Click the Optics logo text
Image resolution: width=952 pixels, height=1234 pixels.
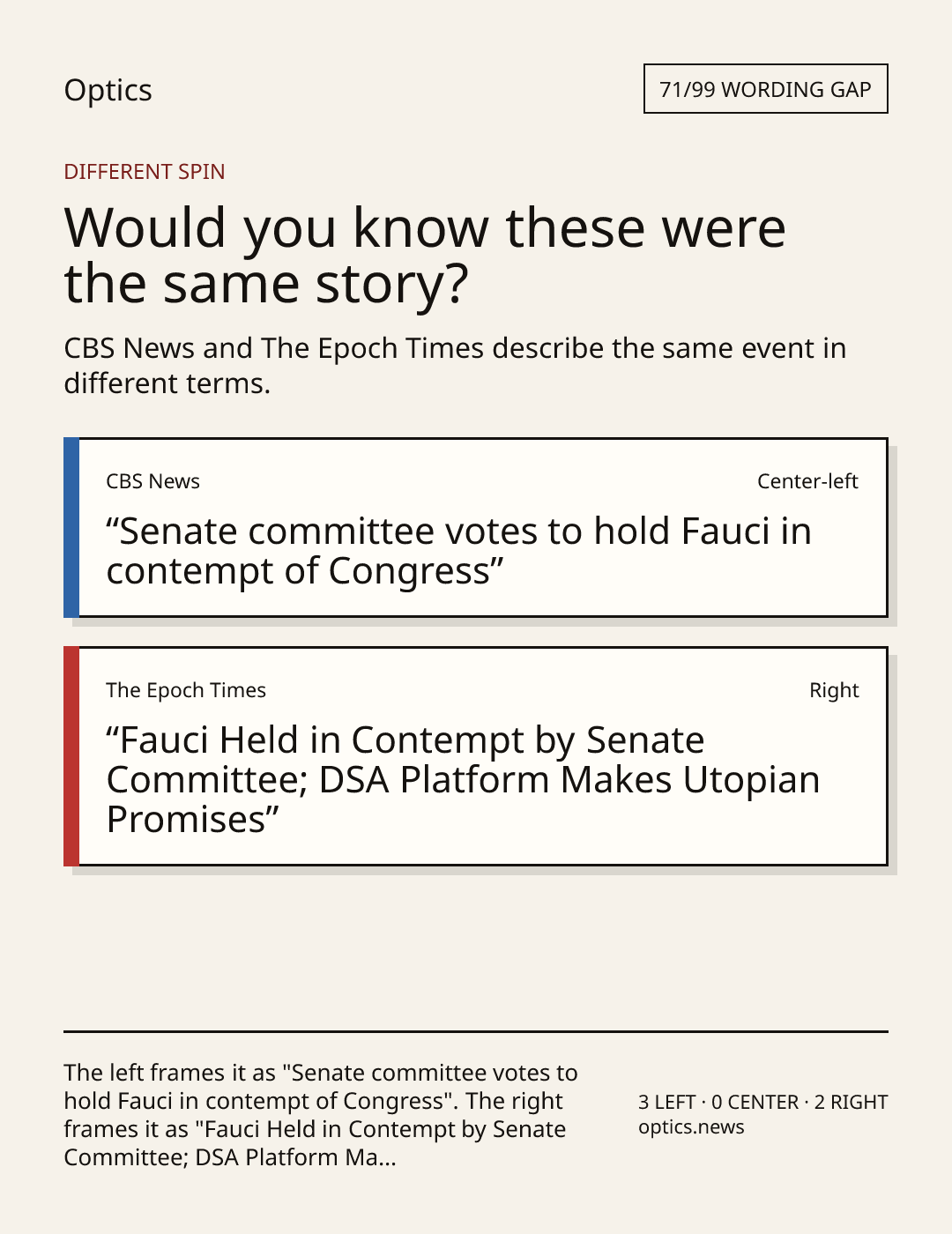click(x=108, y=91)
